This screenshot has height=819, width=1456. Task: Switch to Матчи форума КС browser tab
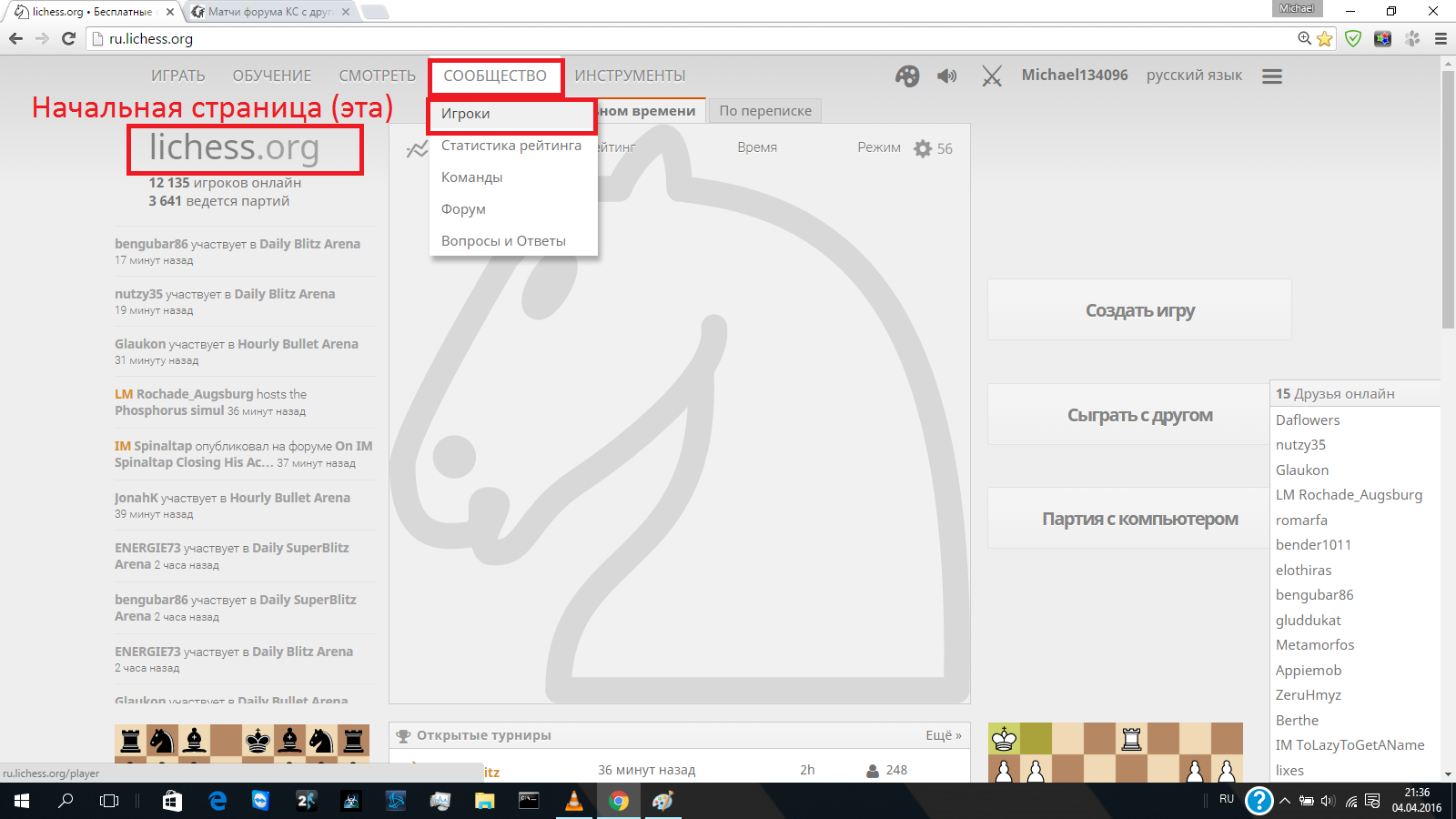(269, 12)
